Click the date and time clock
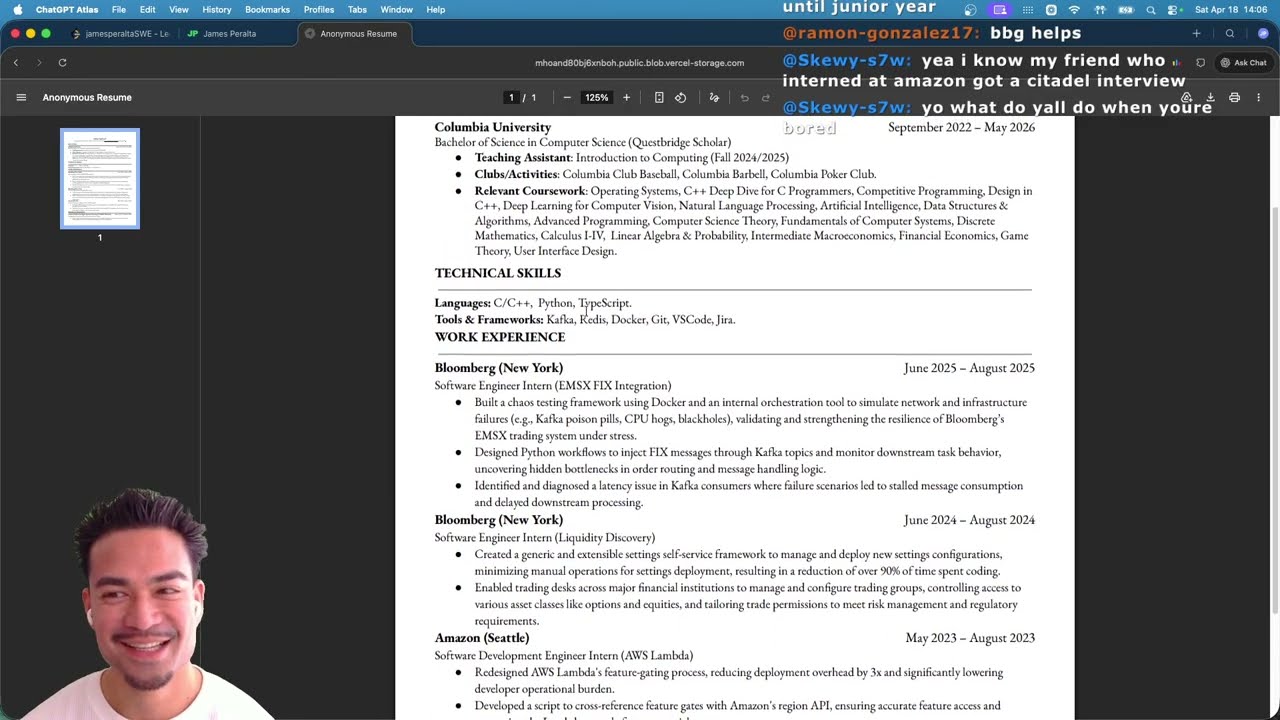Image resolution: width=1280 pixels, height=720 pixels. pyautogui.click(x=1231, y=9)
